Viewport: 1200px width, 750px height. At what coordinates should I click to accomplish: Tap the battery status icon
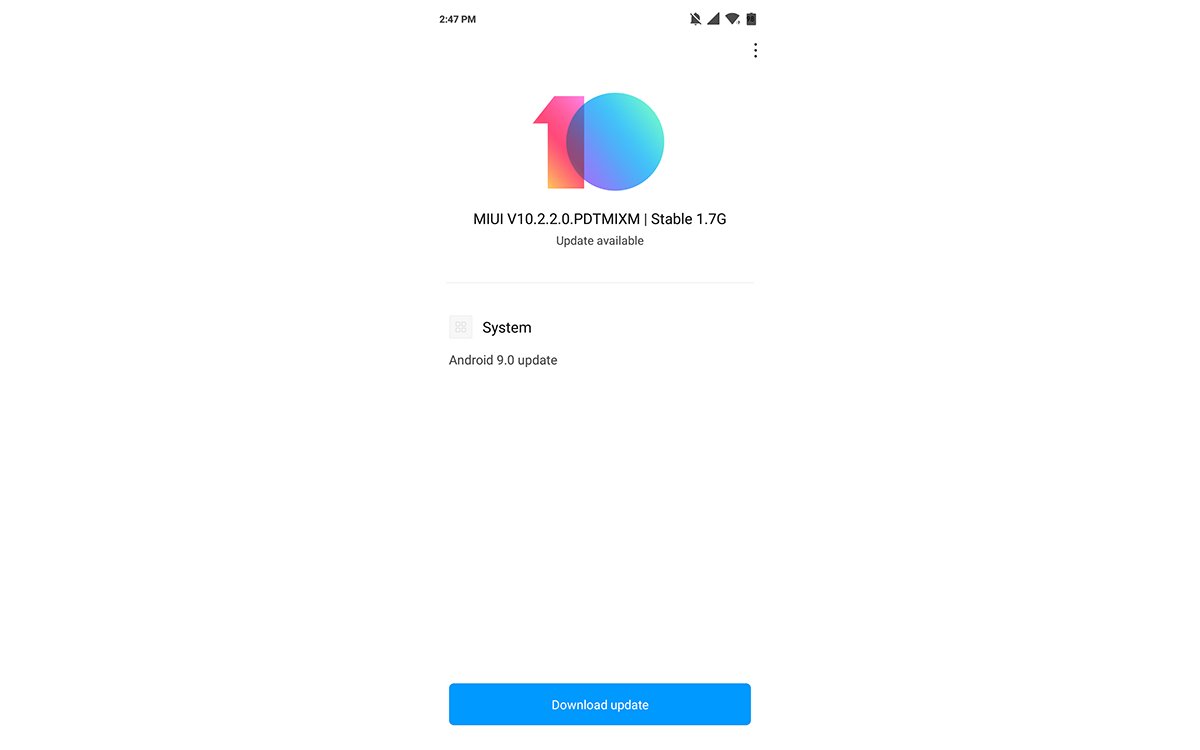point(751,19)
